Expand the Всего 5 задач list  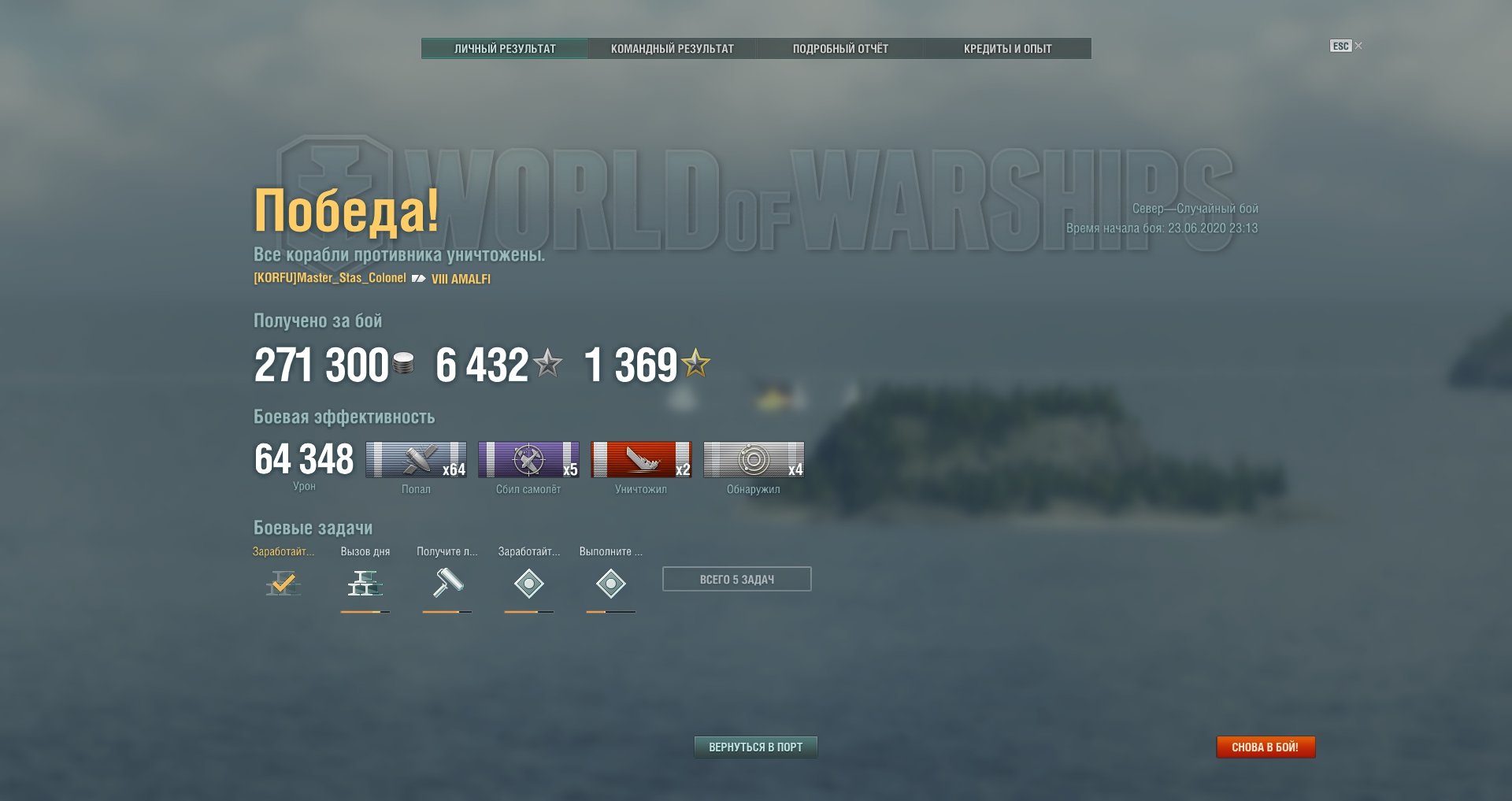coord(737,579)
